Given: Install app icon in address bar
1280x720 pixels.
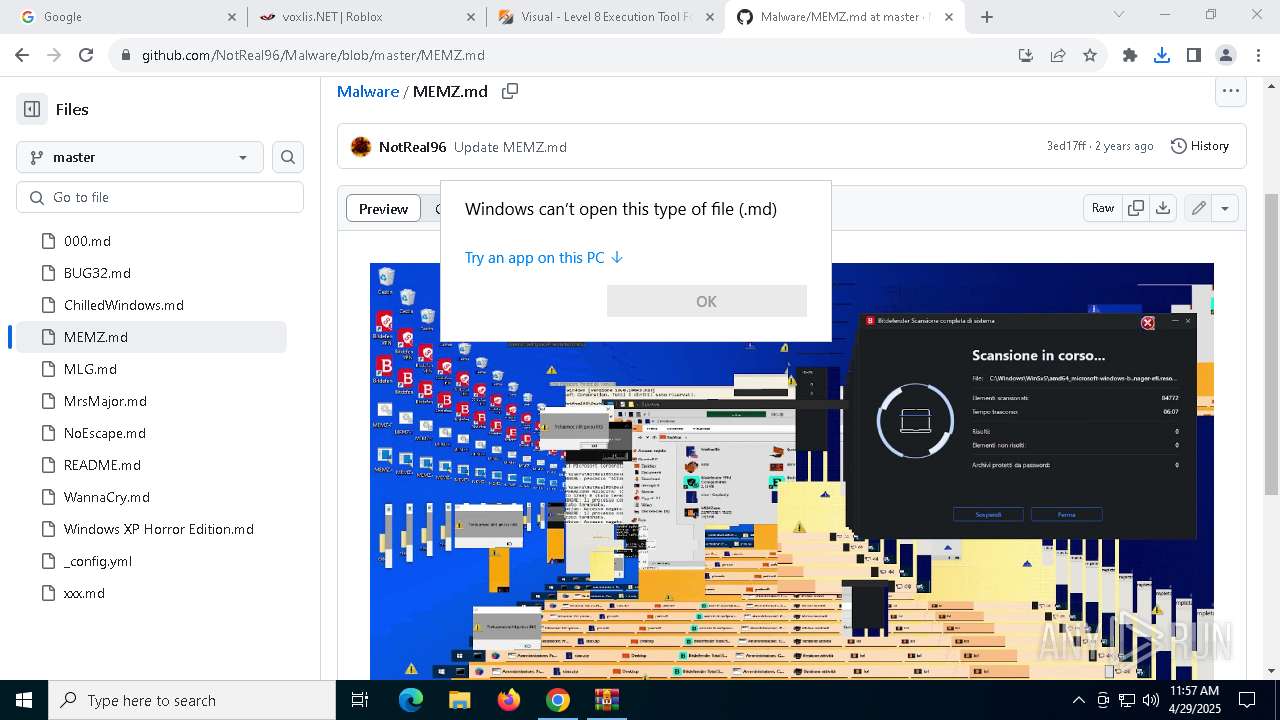Looking at the screenshot, I should (1026, 56).
